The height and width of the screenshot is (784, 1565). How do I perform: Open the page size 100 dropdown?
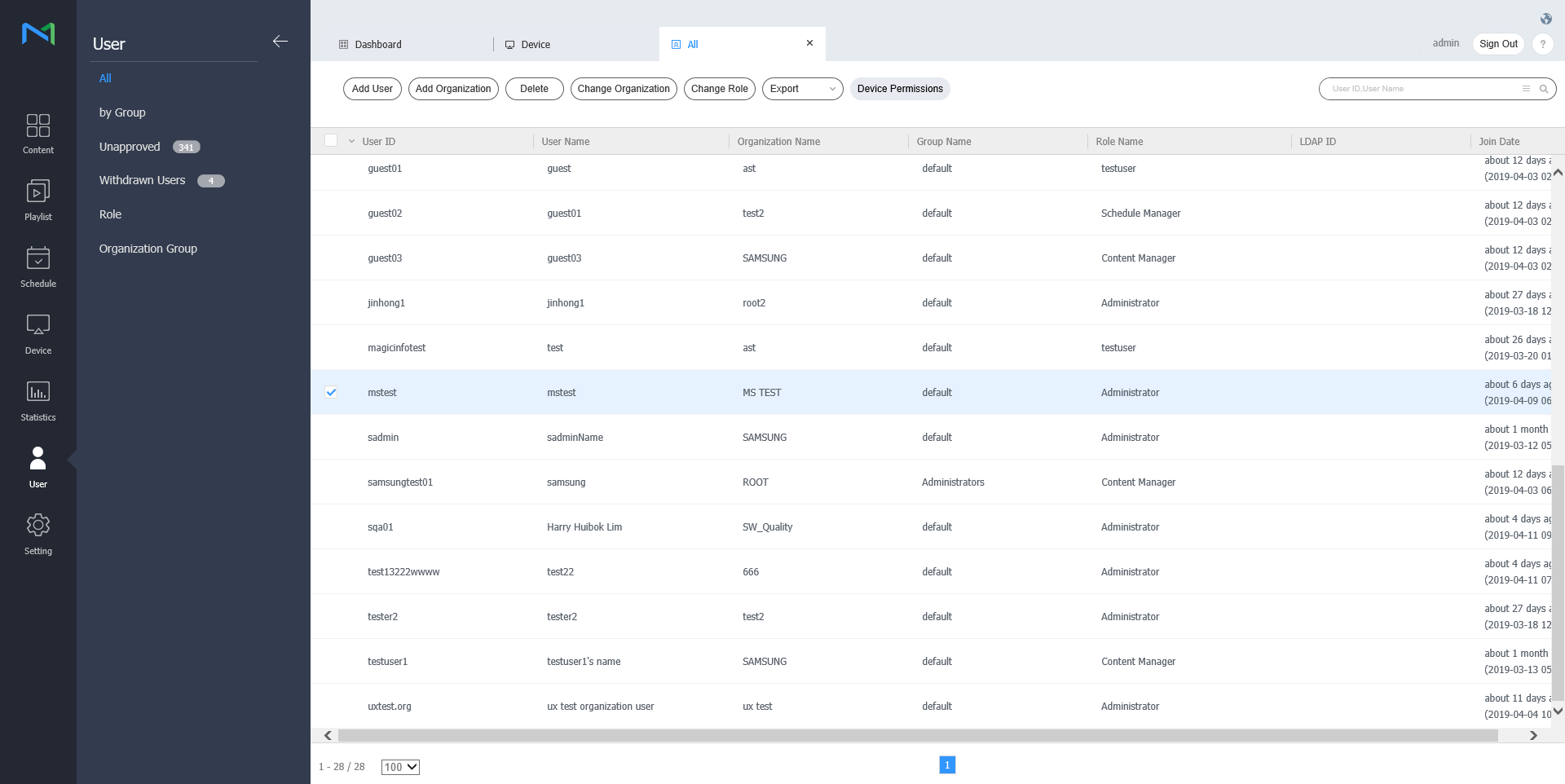[x=400, y=767]
